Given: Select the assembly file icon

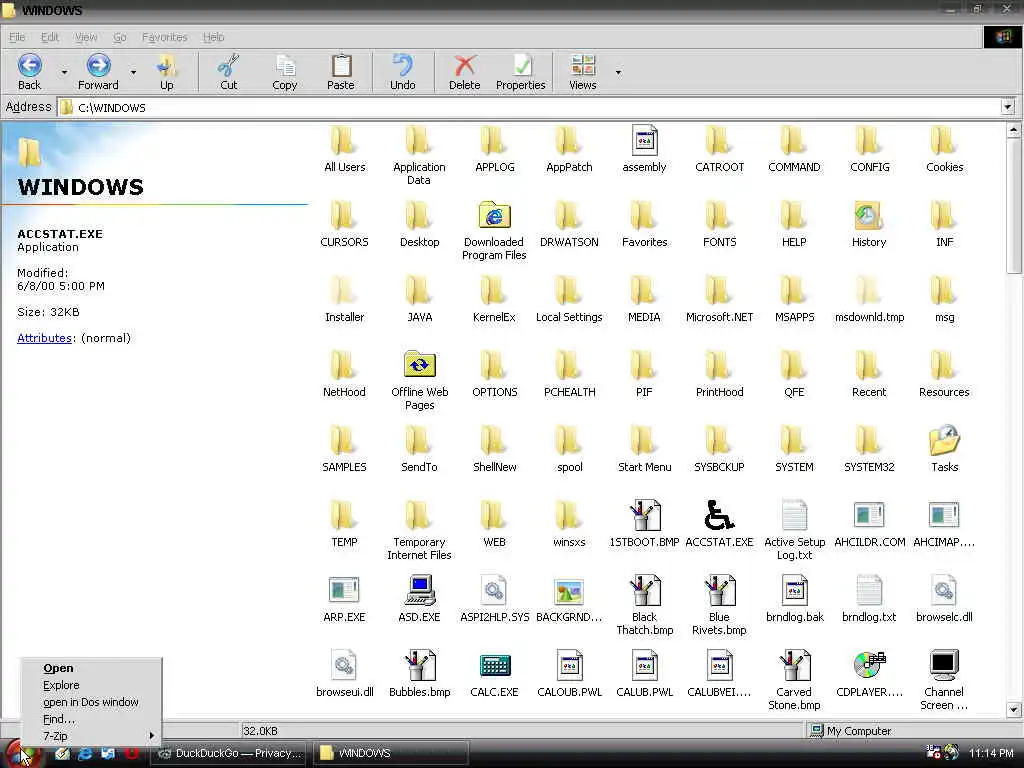Looking at the screenshot, I should tap(645, 140).
